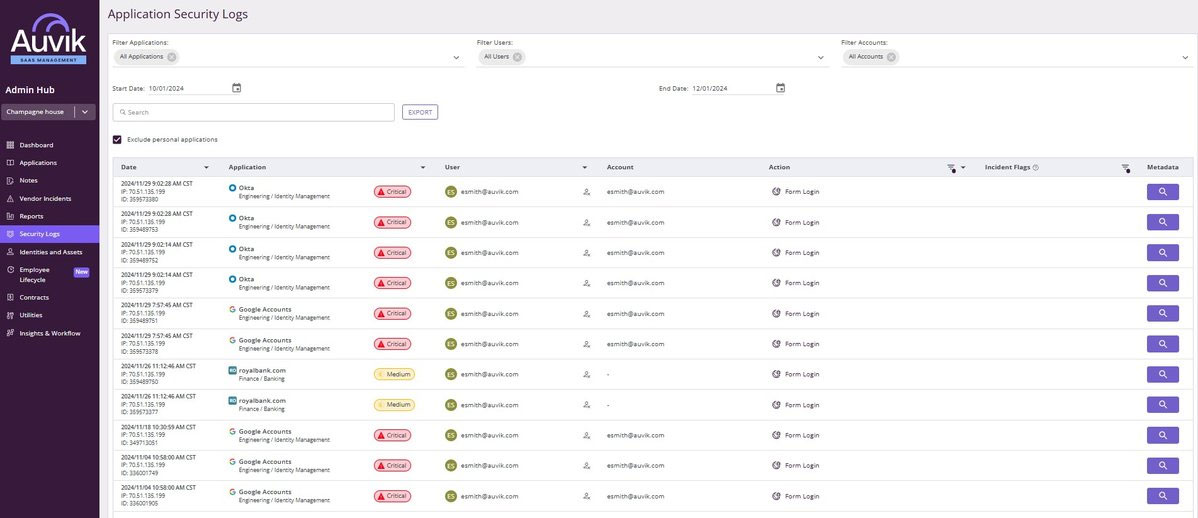This screenshot has height=518, width=1198.
Task: Open the End Date calendar picker
Action: tap(780, 88)
